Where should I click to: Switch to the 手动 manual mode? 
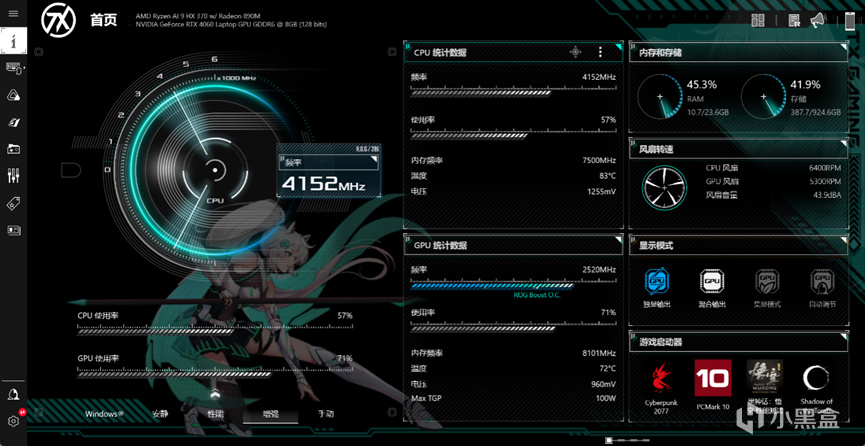click(325, 414)
